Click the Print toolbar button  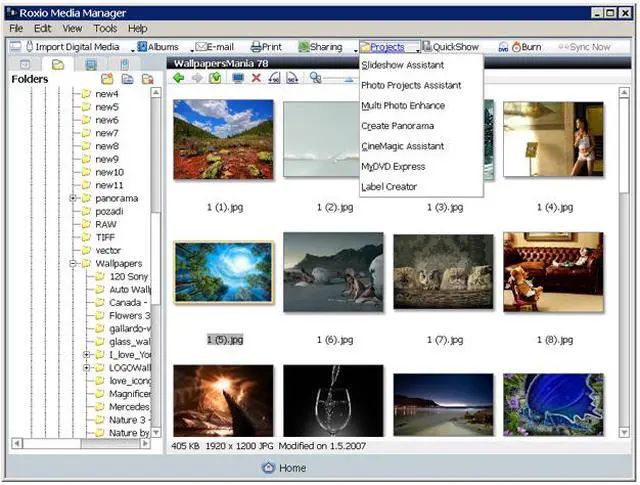coord(266,47)
